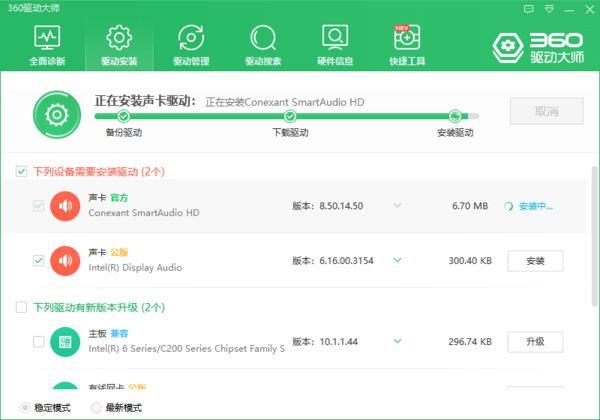Select the 最新模式 radio button
The image size is (600, 420).
[x=96, y=407]
